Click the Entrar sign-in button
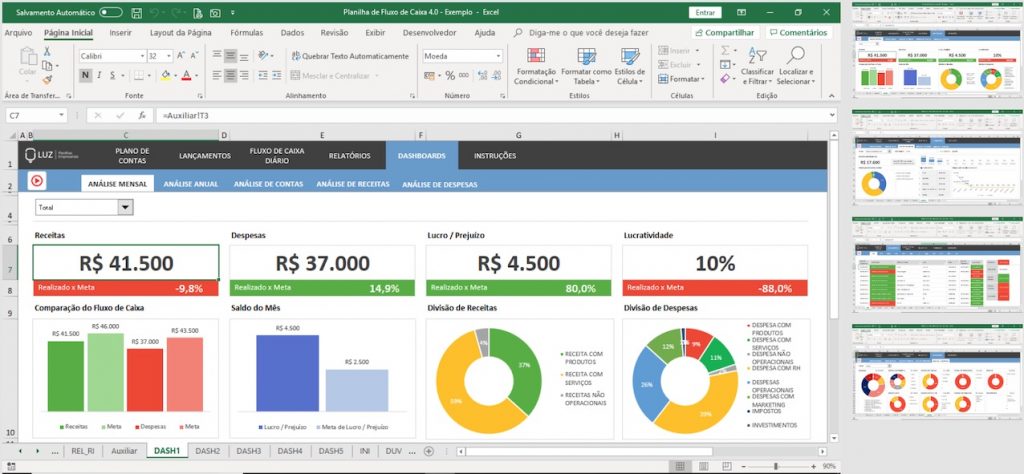Screen dimensions: 1024x474 [705, 12]
